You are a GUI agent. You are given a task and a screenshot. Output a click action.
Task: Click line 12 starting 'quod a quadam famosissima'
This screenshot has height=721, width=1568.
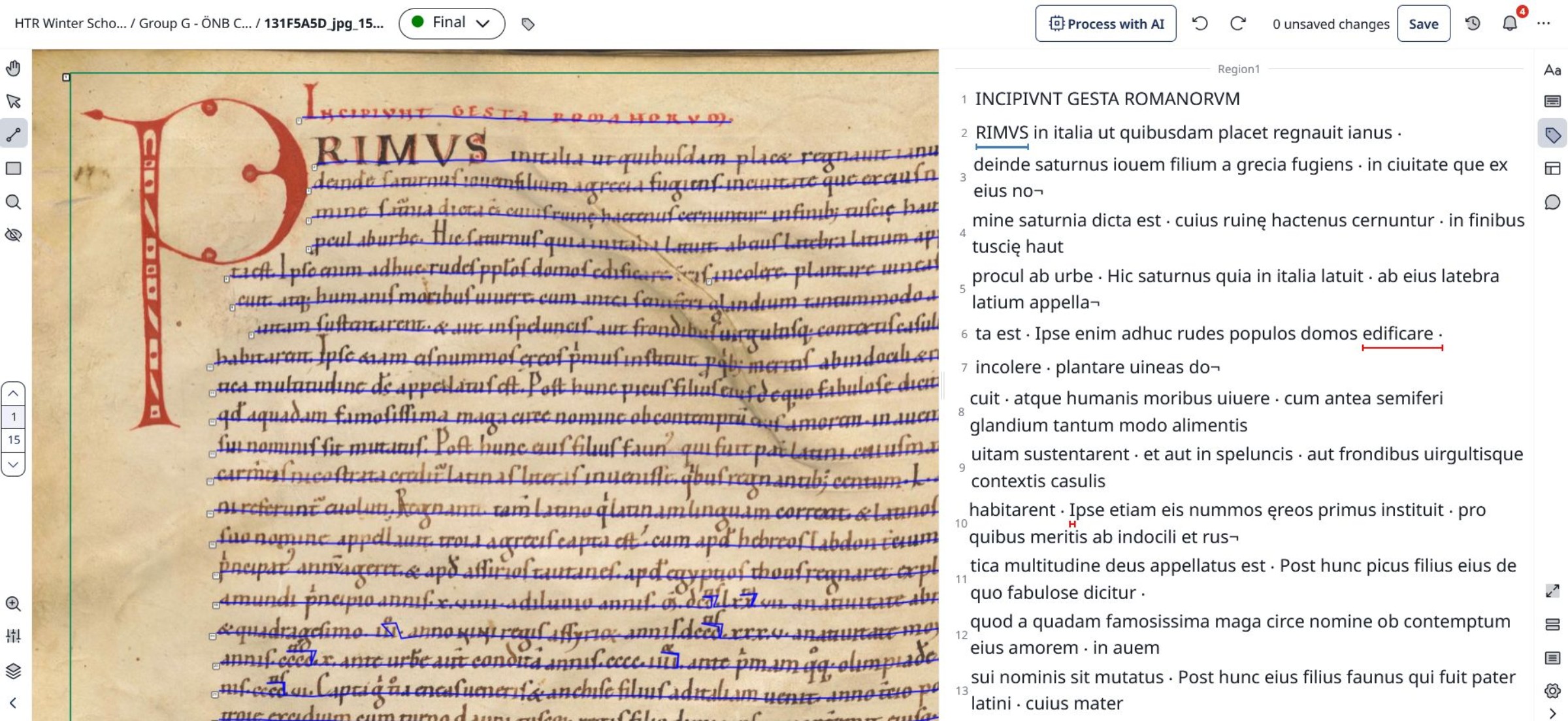1241,634
